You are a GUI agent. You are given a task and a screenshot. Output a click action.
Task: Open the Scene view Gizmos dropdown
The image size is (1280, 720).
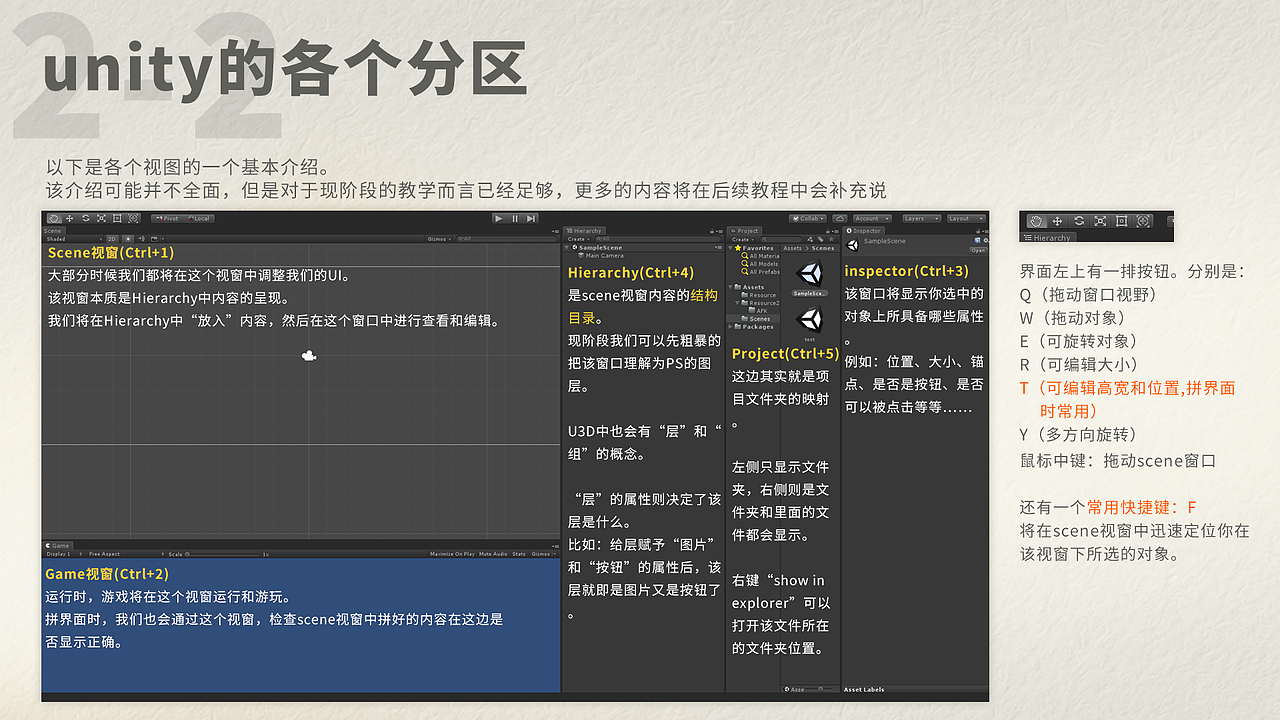[x=439, y=239]
